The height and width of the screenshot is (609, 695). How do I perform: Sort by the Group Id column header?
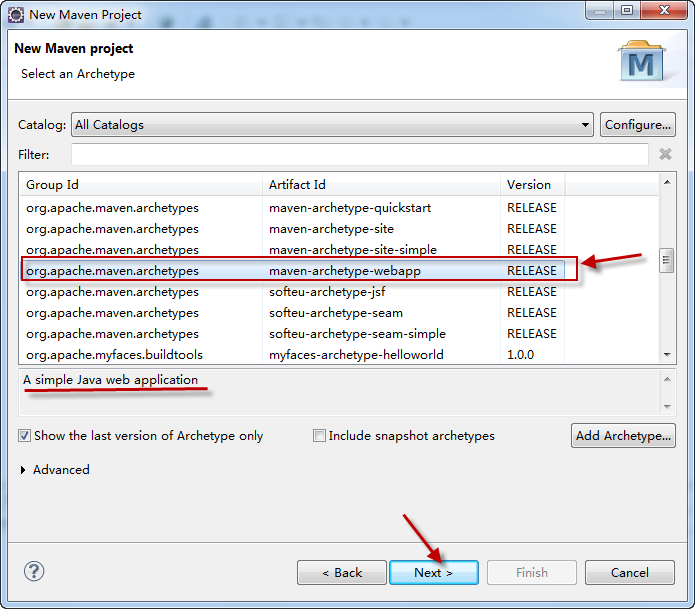point(141,184)
